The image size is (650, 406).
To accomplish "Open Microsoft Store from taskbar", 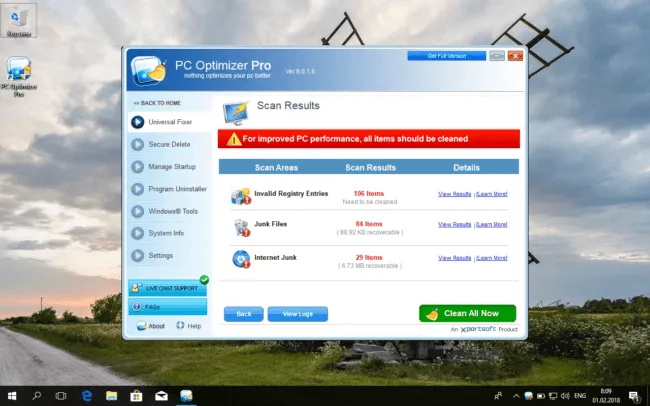I will (136, 396).
